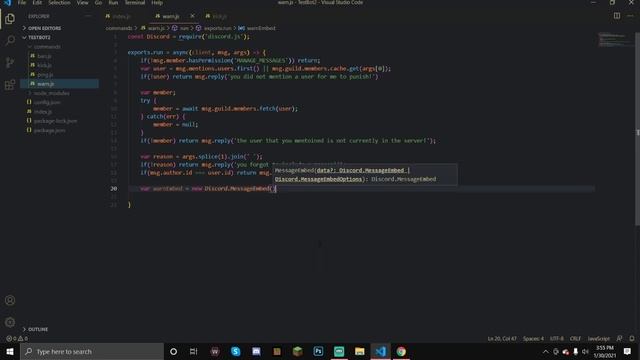Open Task View on taskbar
Screen dimensions: 640x360
click(193, 351)
